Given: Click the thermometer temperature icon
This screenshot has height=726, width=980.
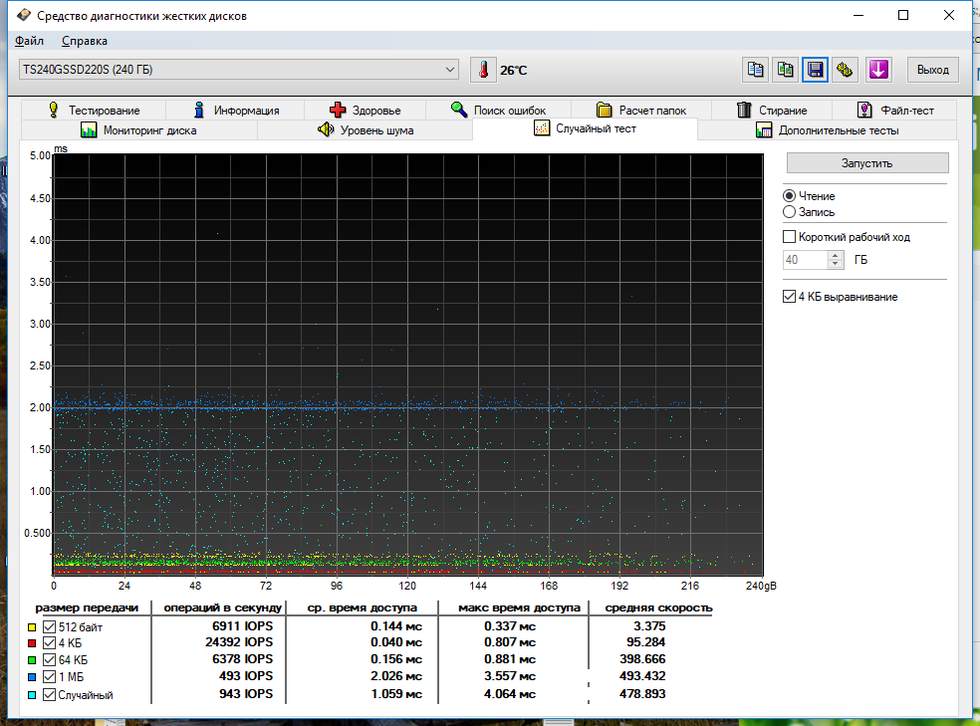Looking at the screenshot, I should tap(483, 70).
